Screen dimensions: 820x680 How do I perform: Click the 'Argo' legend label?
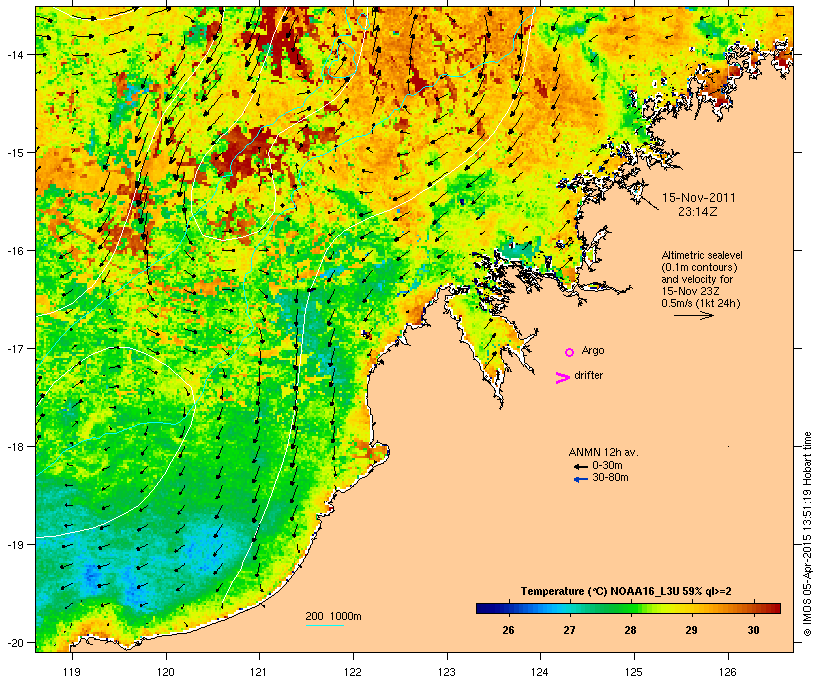point(593,350)
